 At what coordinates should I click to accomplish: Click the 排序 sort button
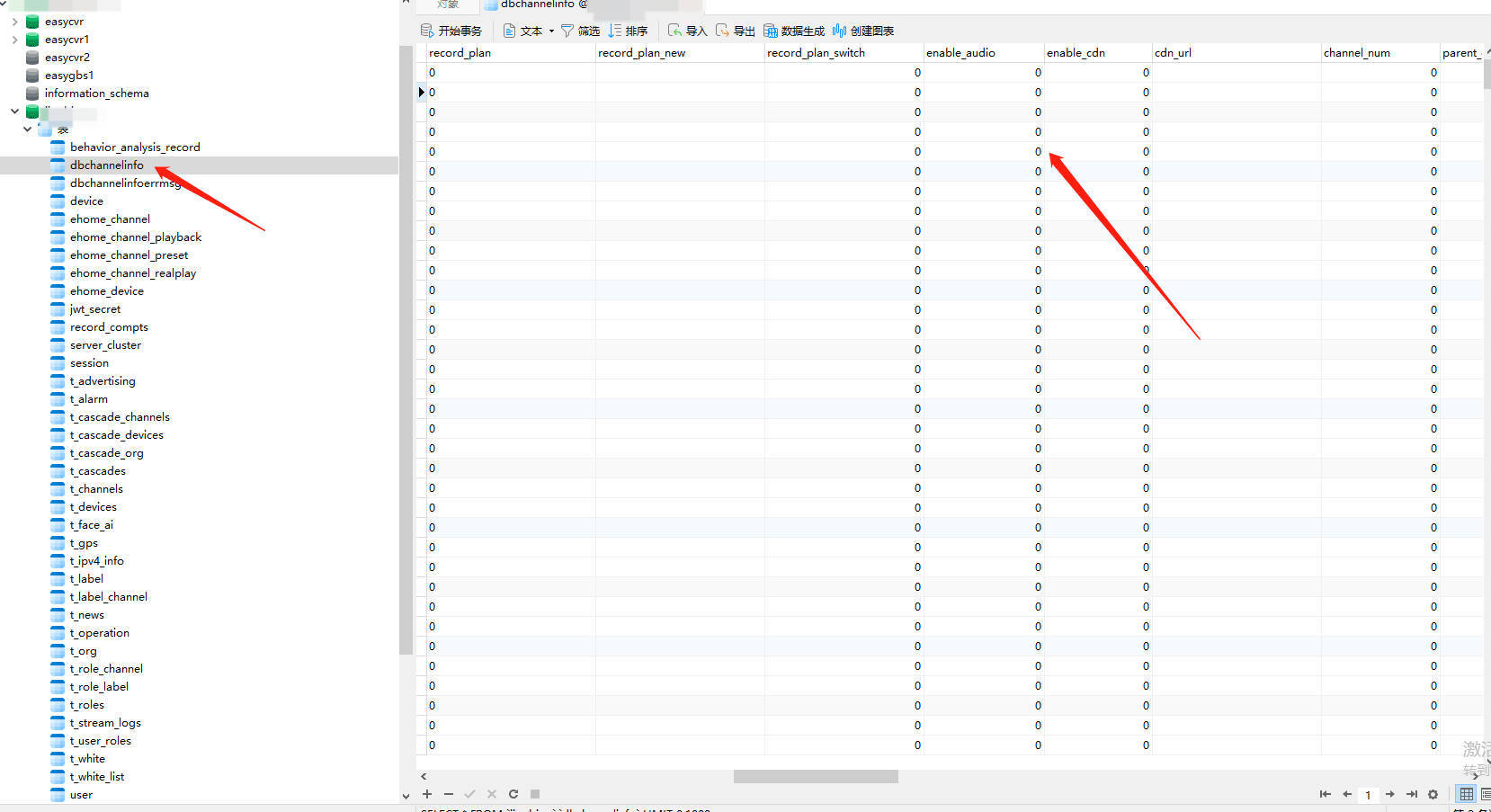click(x=628, y=31)
